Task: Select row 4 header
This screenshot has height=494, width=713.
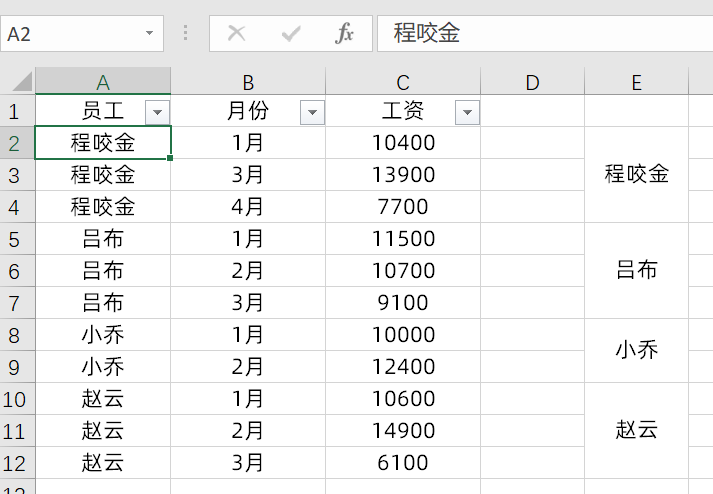Action: pos(17,207)
